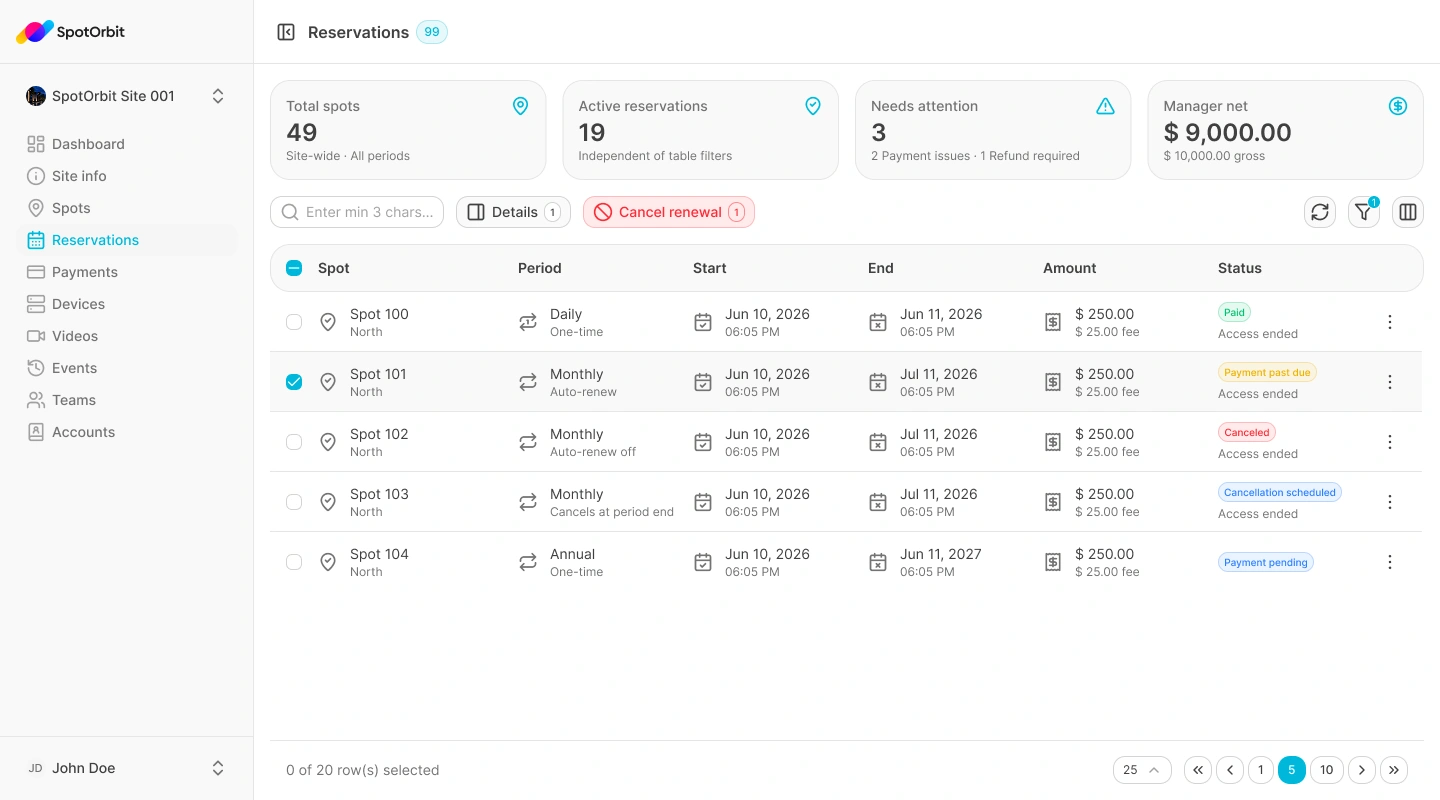Screen dimensions: 1440x800
Task: Toggle the select-all rows checkbox
Action: point(294,268)
